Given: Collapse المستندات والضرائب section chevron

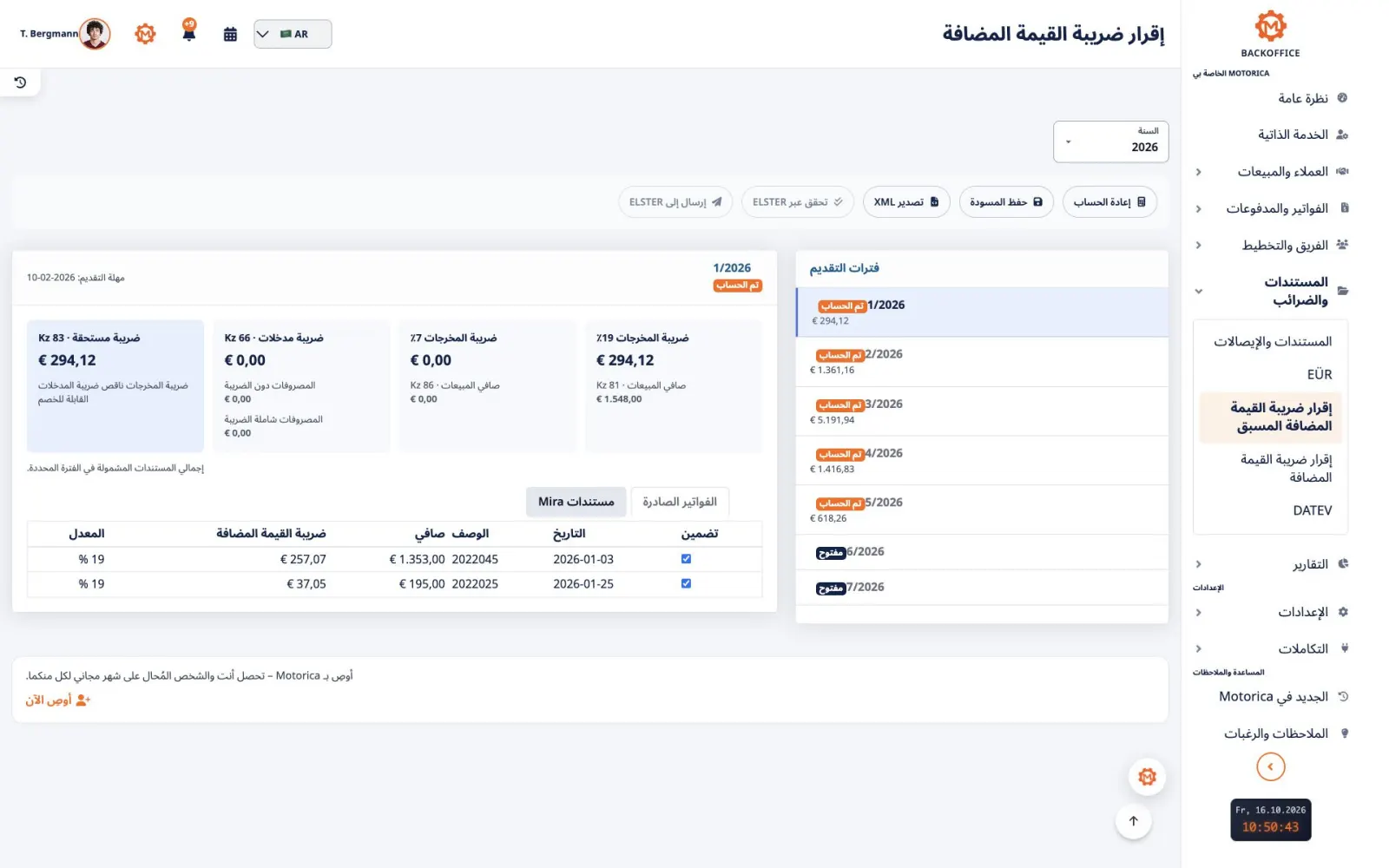Looking at the screenshot, I should point(1198,292).
